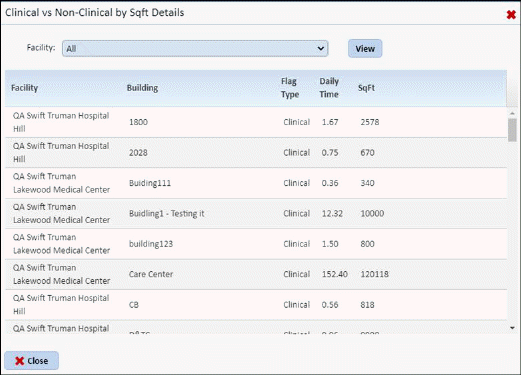
Task: Click SqFt value 10000
Action: coord(372,214)
